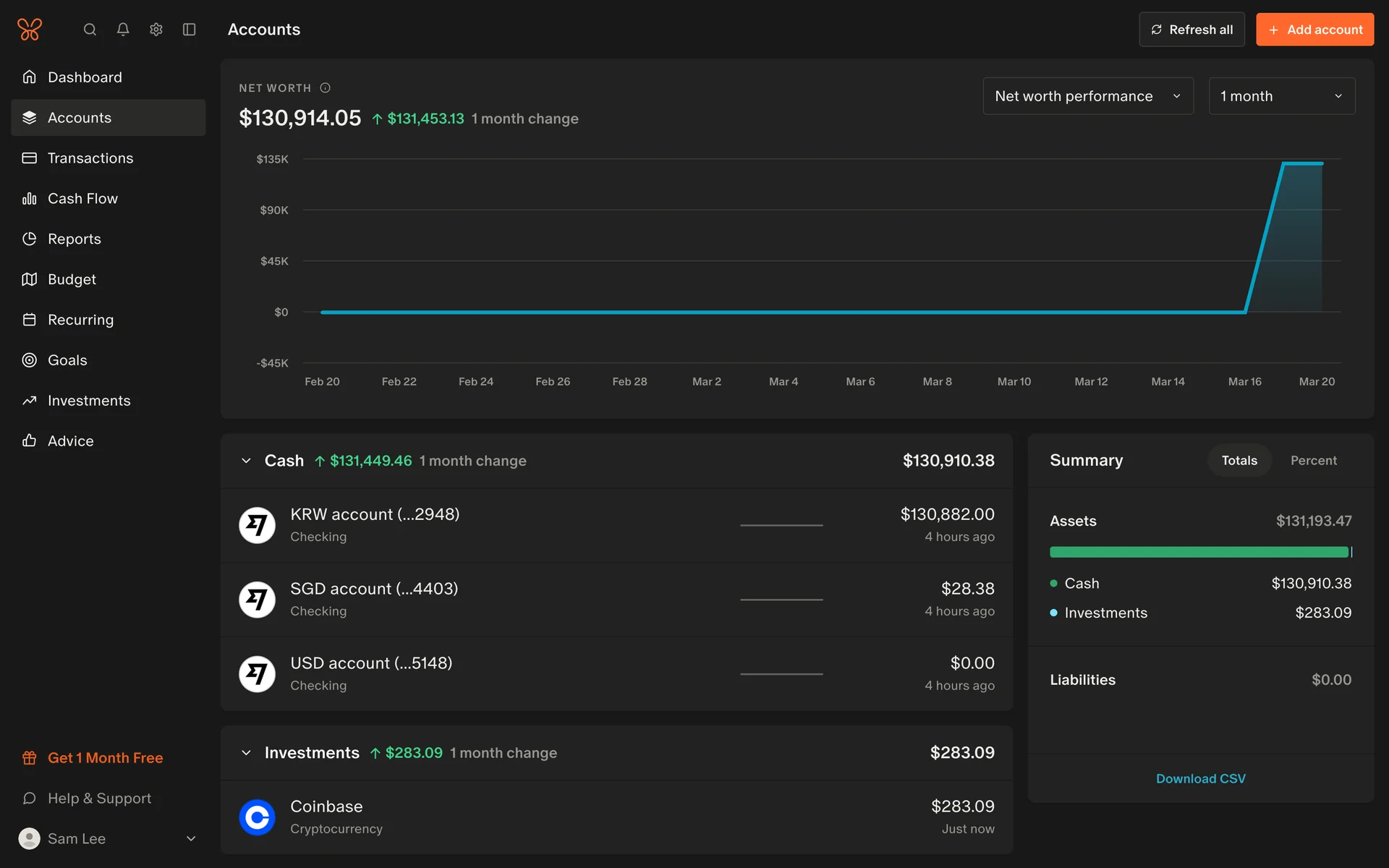Open settings gear icon

(156, 30)
